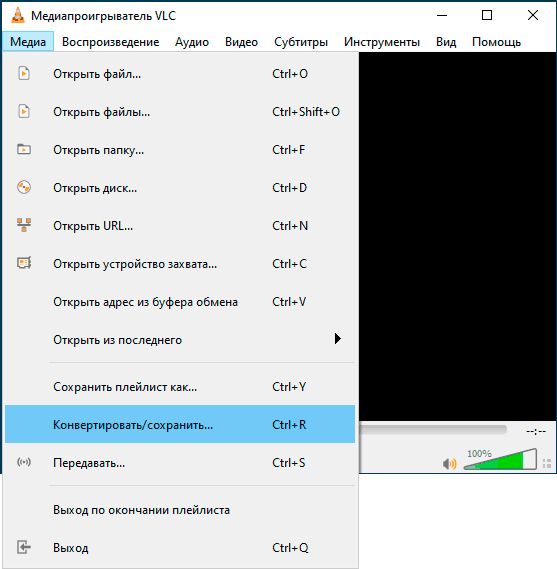Select Конвертировать/сохранить... entry
This screenshot has height=569, width=557.
[180, 424]
